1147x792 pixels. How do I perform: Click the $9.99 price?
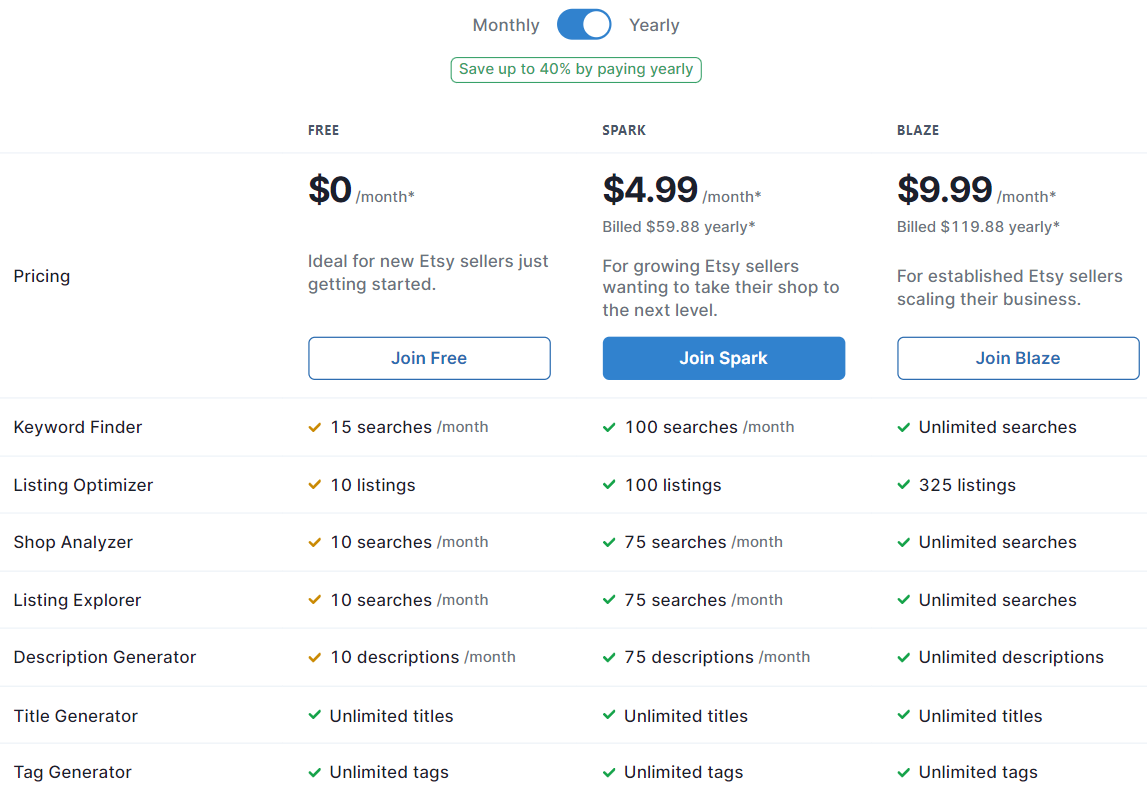tap(944, 190)
